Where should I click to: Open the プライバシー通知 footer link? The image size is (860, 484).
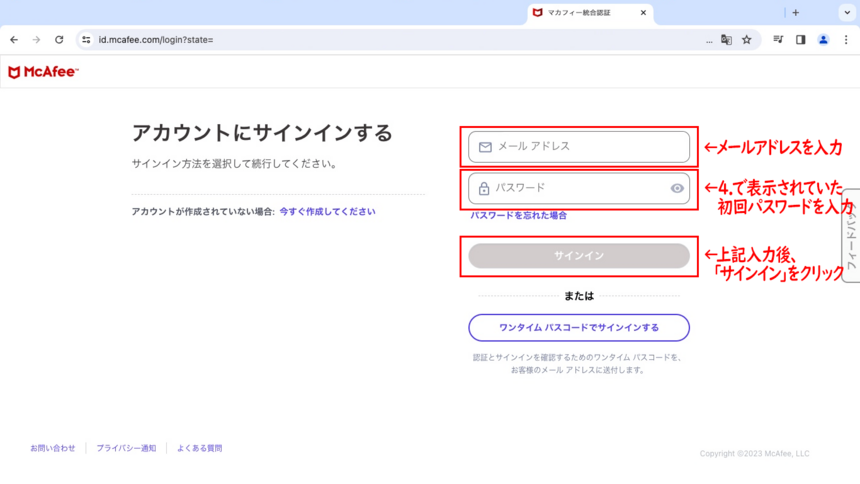pos(126,448)
